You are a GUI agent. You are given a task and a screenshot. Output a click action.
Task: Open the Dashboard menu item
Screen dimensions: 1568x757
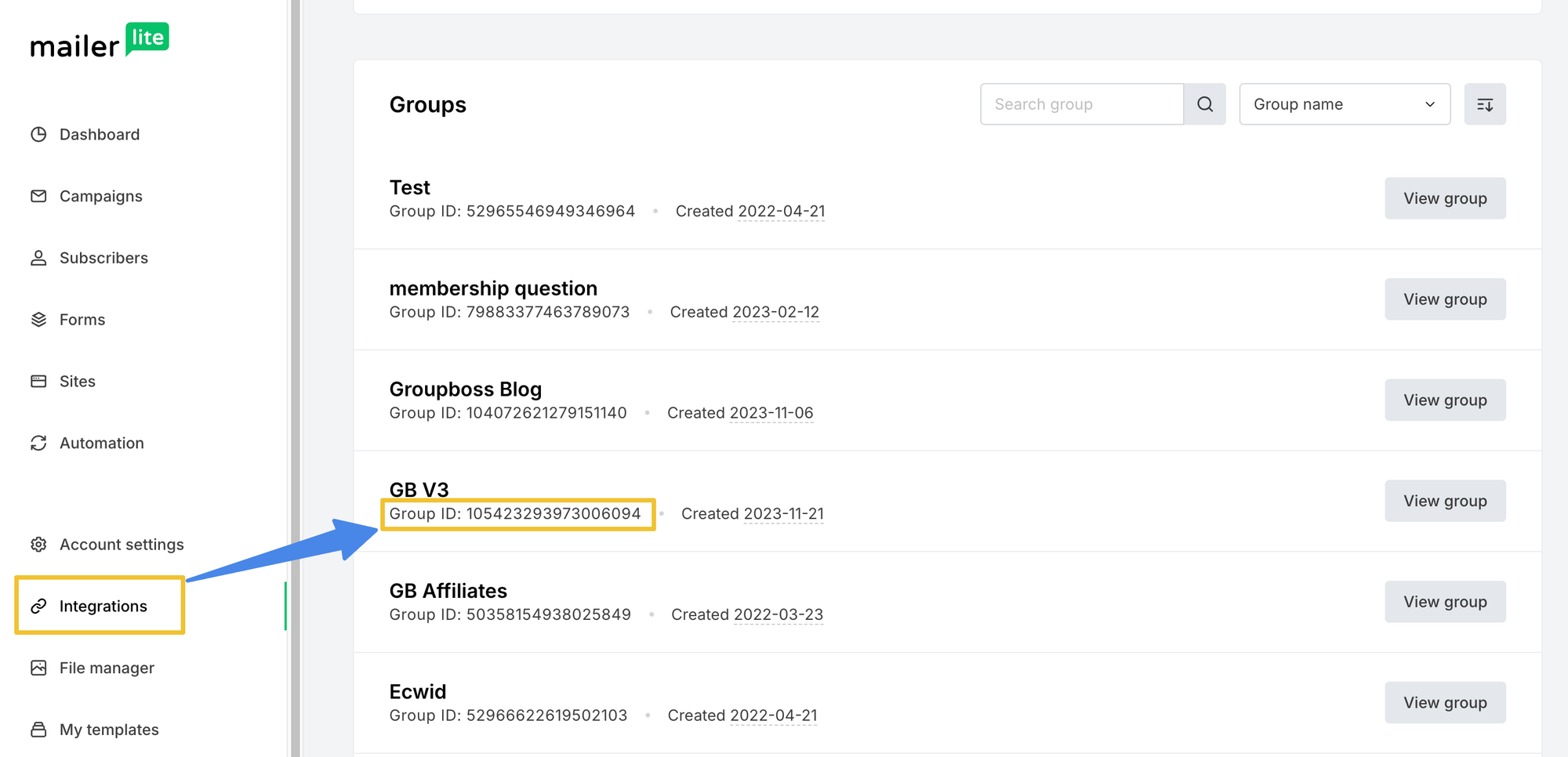tap(100, 134)
